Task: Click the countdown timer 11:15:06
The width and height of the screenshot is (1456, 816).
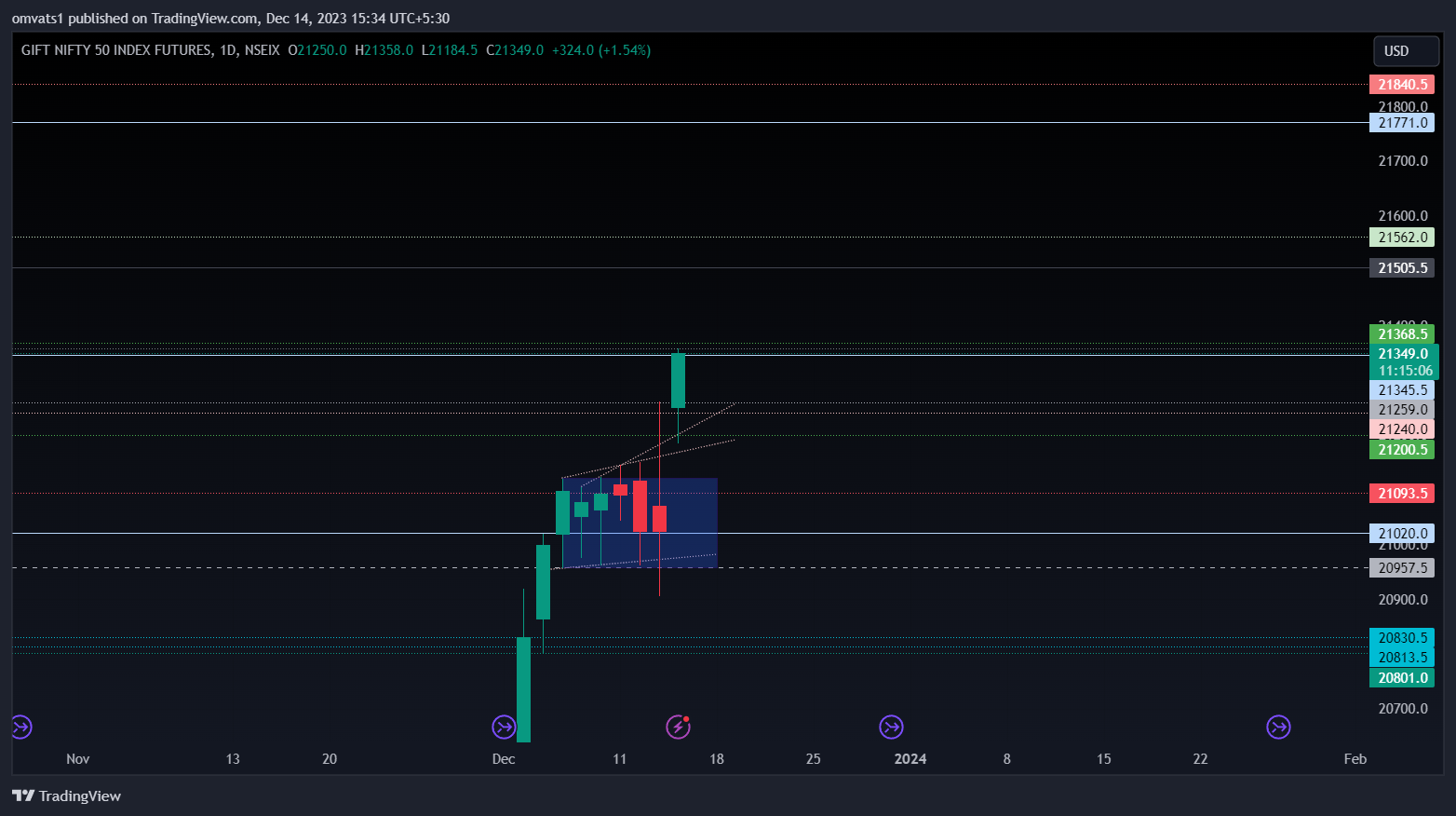Action: 1405,371
